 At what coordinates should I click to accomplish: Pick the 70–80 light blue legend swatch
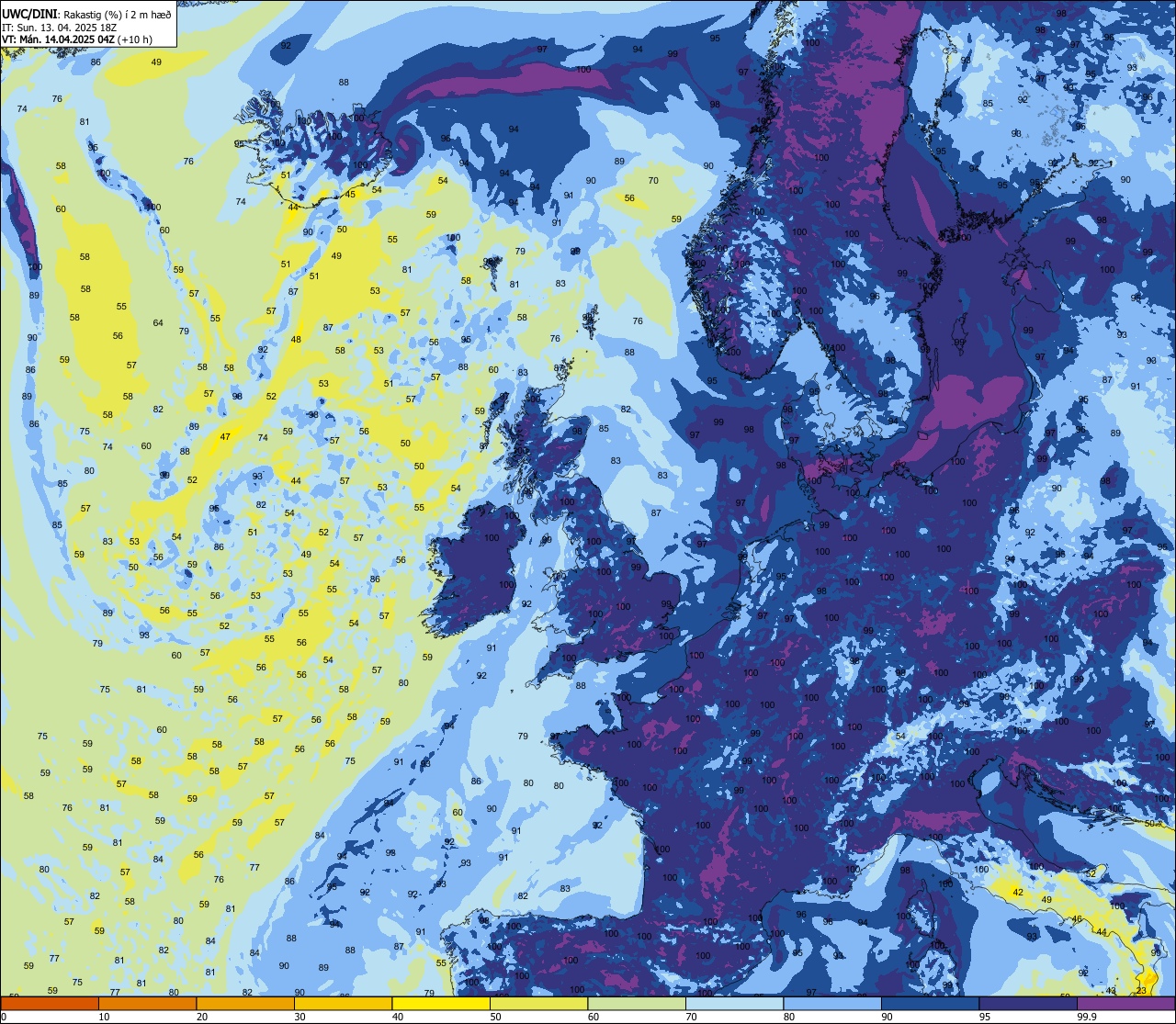[x=734, y=1003]
